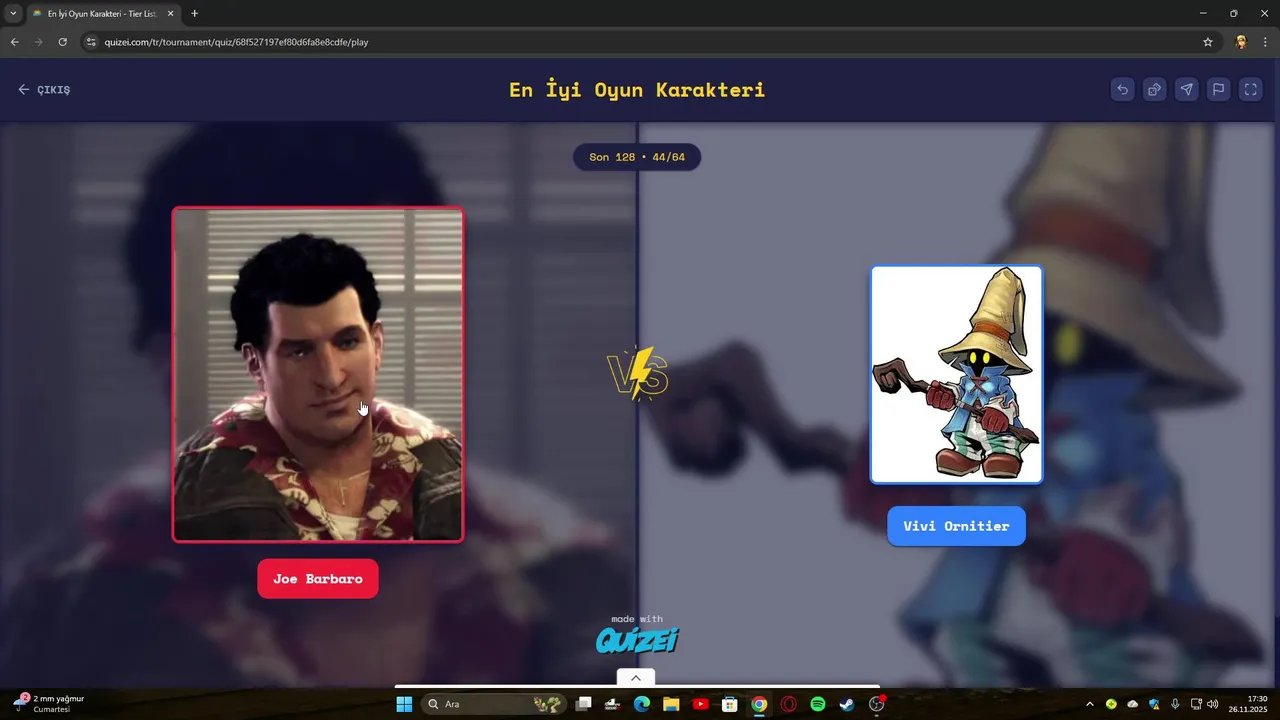This screenshot has height=720, width=1280.
Task: Open the tab search dropdown
Action: 13,14
